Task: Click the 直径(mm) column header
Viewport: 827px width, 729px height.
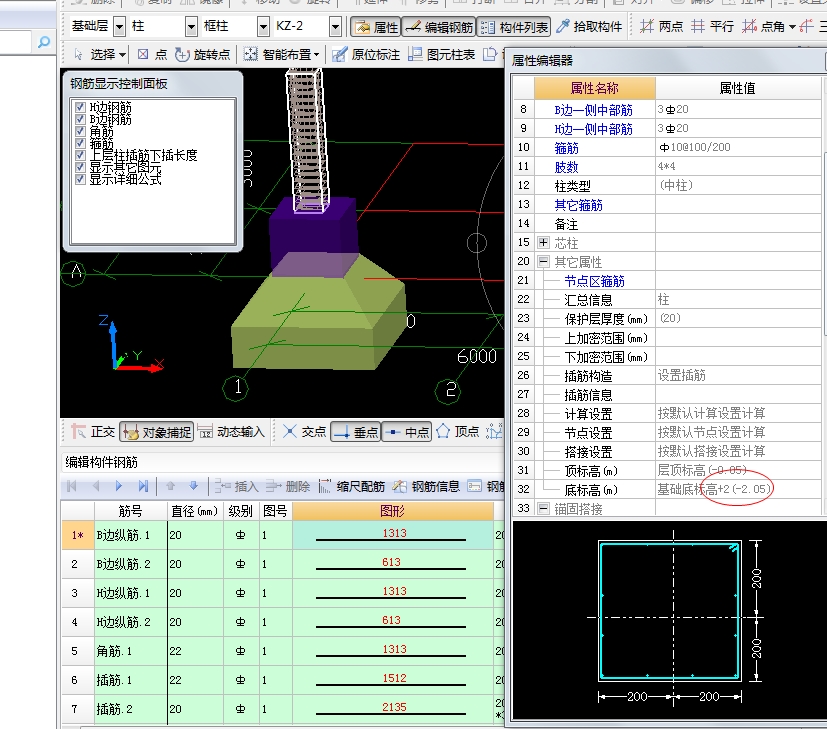Action: point(195,511)
